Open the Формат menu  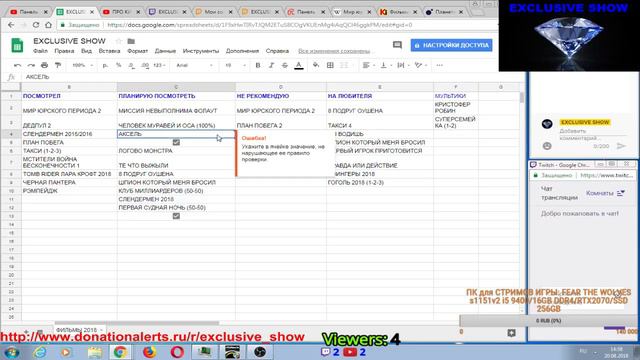tap(138, 51)
